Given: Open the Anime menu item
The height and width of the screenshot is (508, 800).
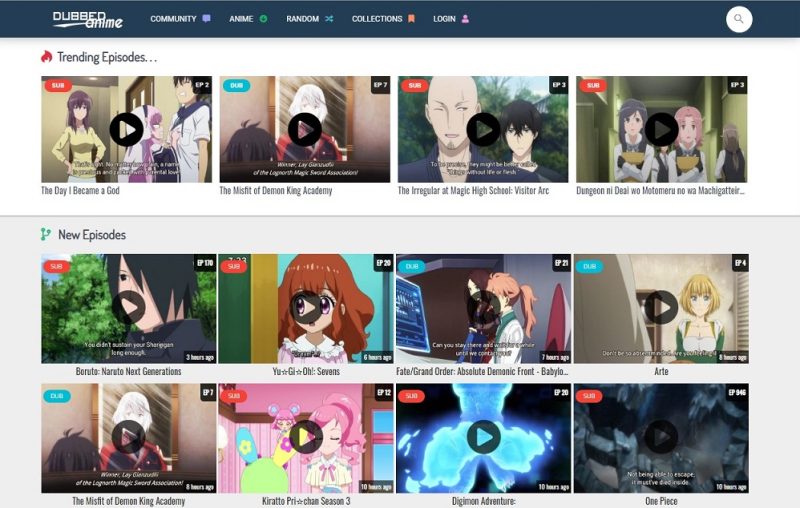Looking at the screenshot, I should click(x=241, y=19).
